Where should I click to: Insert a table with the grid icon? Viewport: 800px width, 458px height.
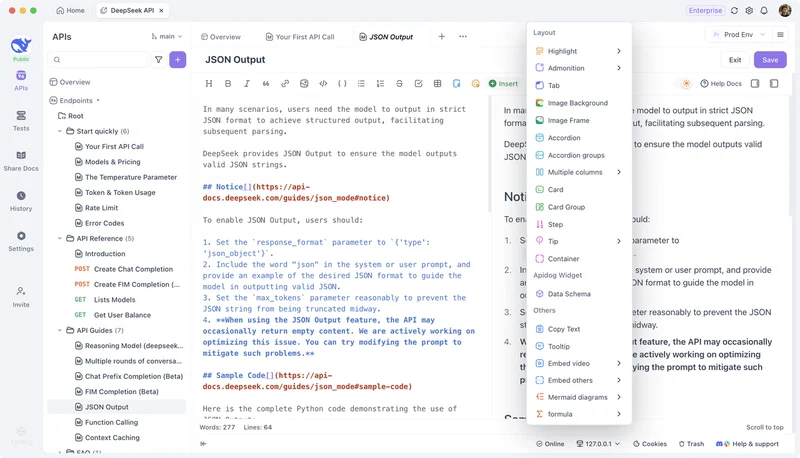point(438,84)
